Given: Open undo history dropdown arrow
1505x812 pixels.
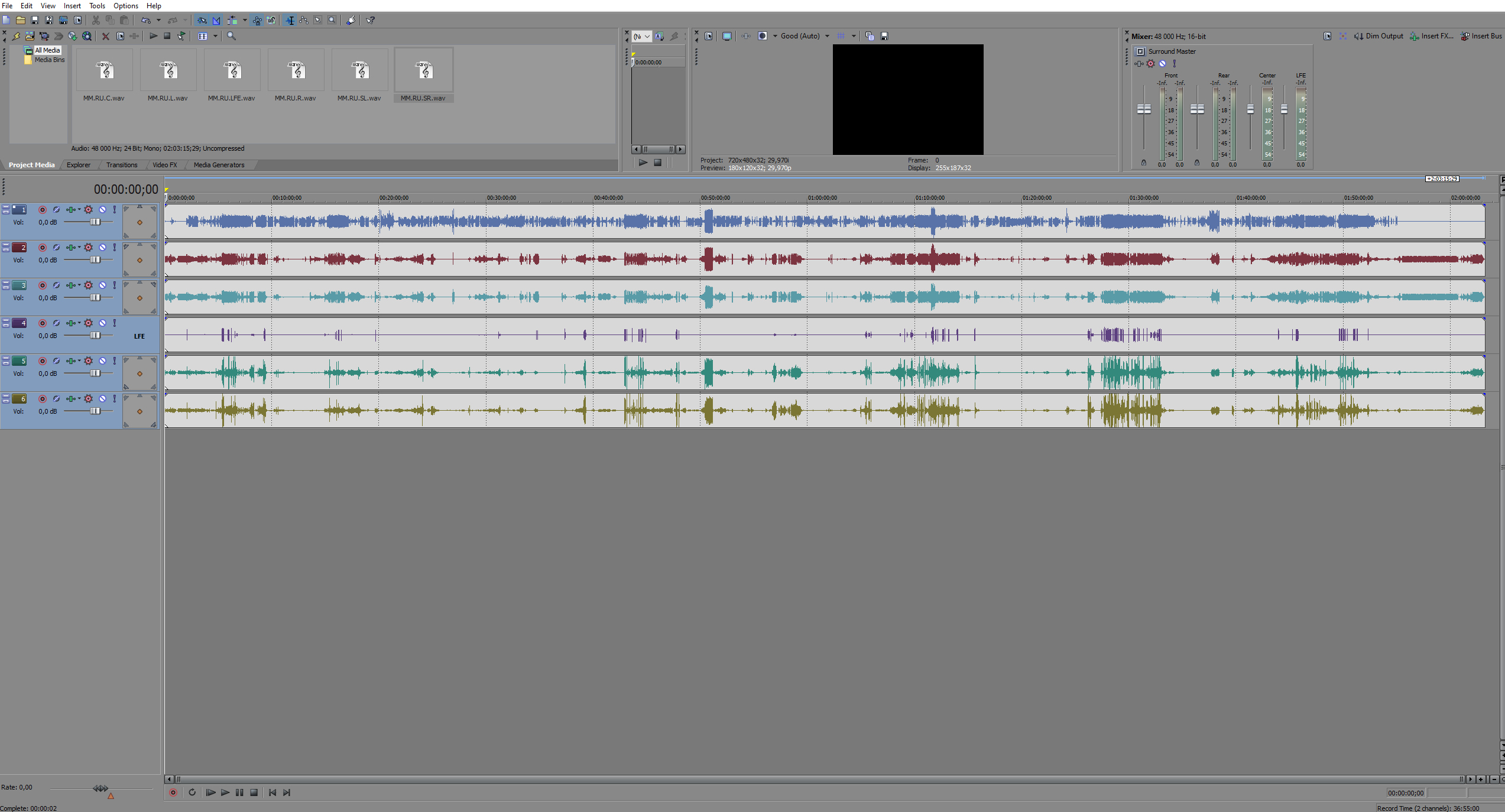Looking at the screenshot, I should click(x=158, y=20).
